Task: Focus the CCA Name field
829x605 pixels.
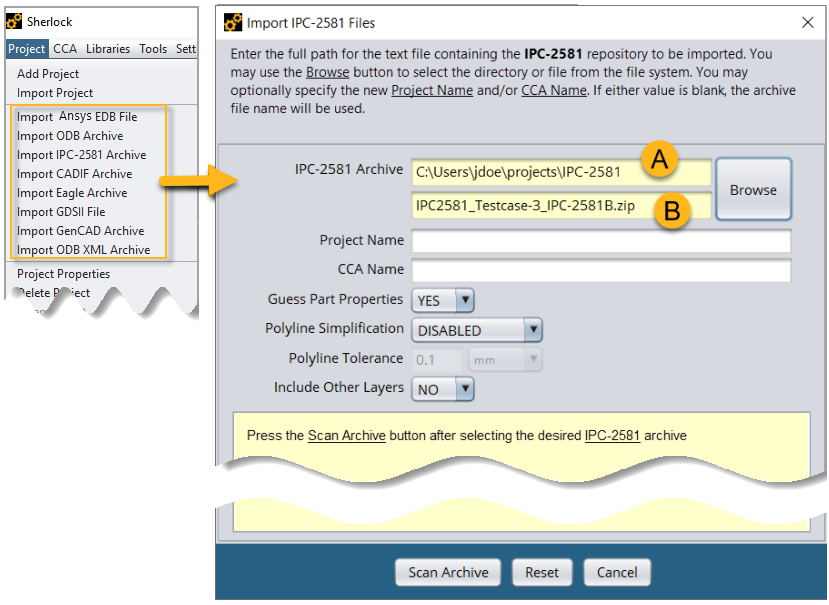Action: point(601,270)
